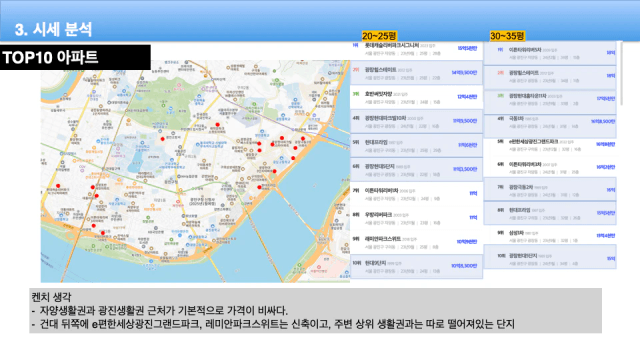This screenshot has height=360, width=640.
Task: Open the e편한세상광진그랜드파크 listing
Action: (x=550, y=145)
